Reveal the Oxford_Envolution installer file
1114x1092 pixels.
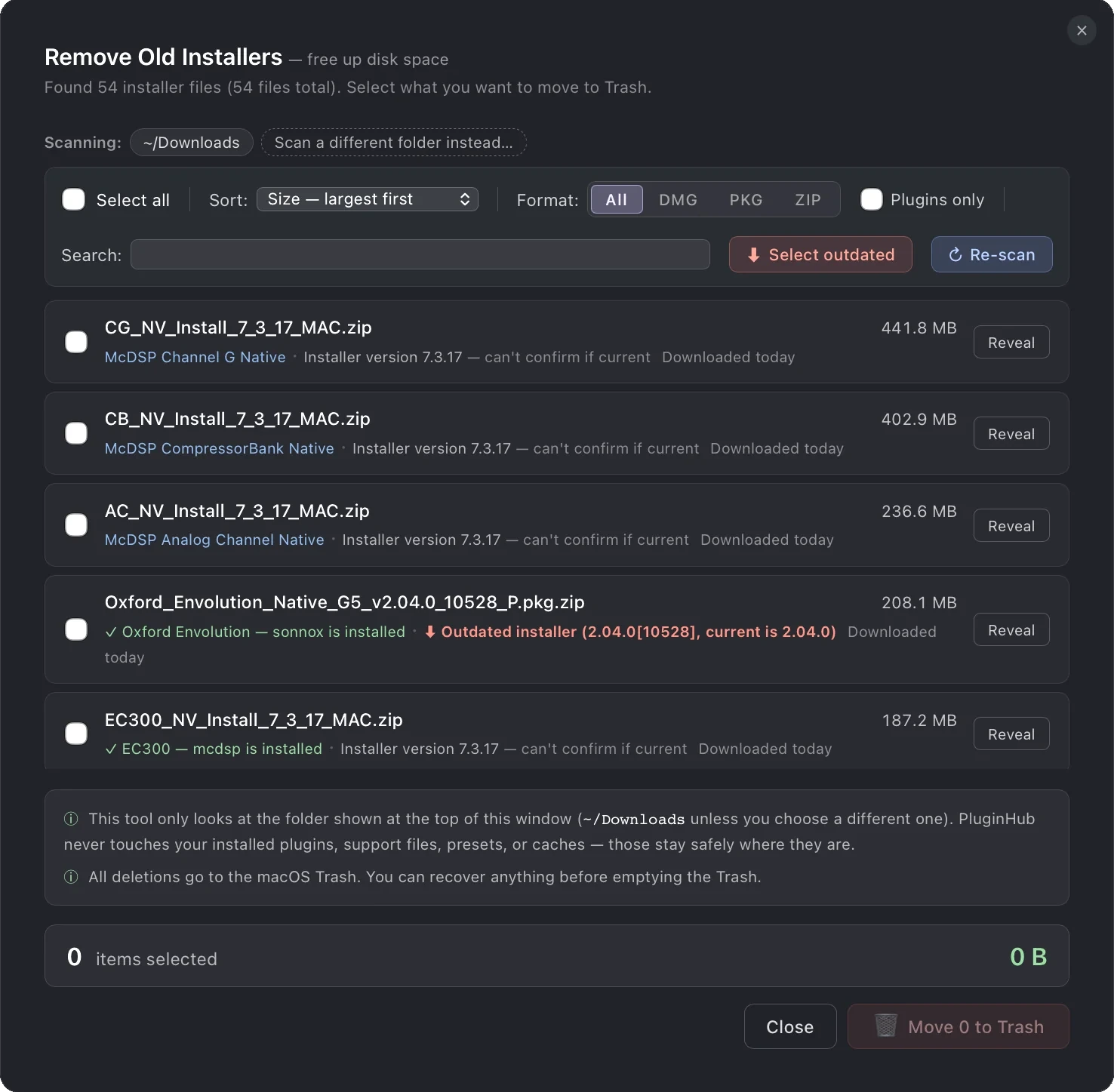tap(1011, 630)
